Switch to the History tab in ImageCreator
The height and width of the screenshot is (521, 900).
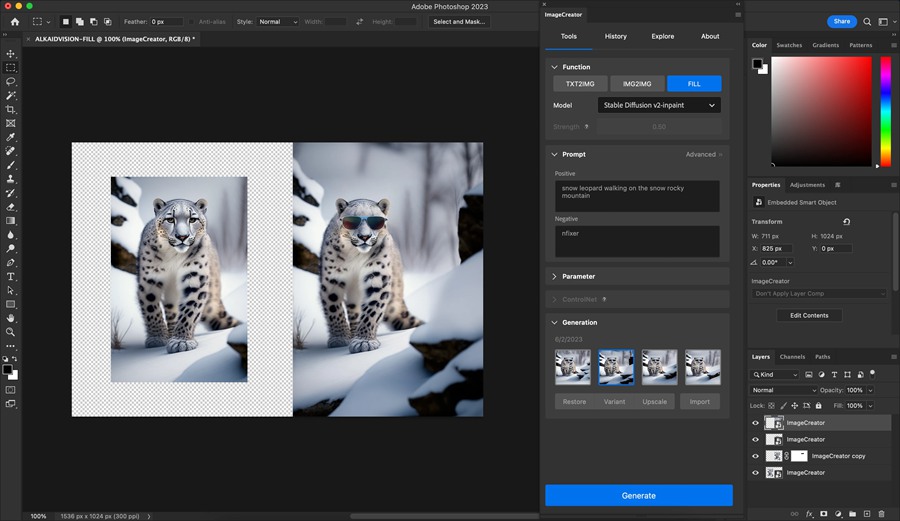tap(615, 36)
